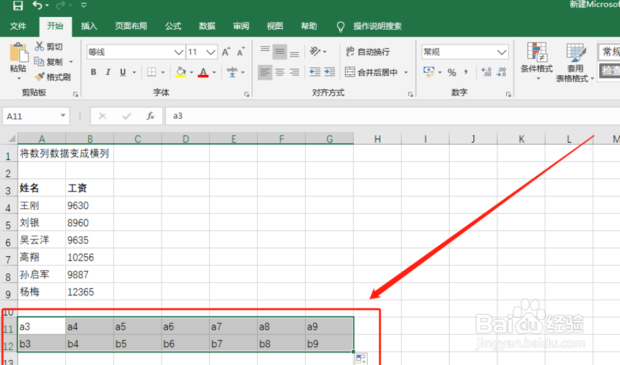Viewport: 620px width, 365px height.
Task: Expand the borders options arrow
Action: [x=163, y=72]
